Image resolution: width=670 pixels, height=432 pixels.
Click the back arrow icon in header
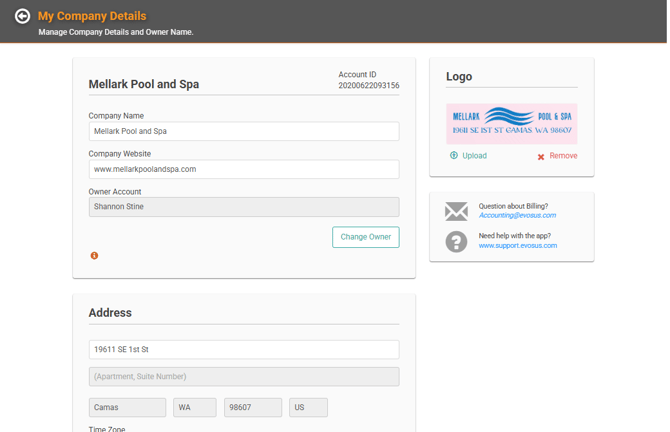pos(22,16)
